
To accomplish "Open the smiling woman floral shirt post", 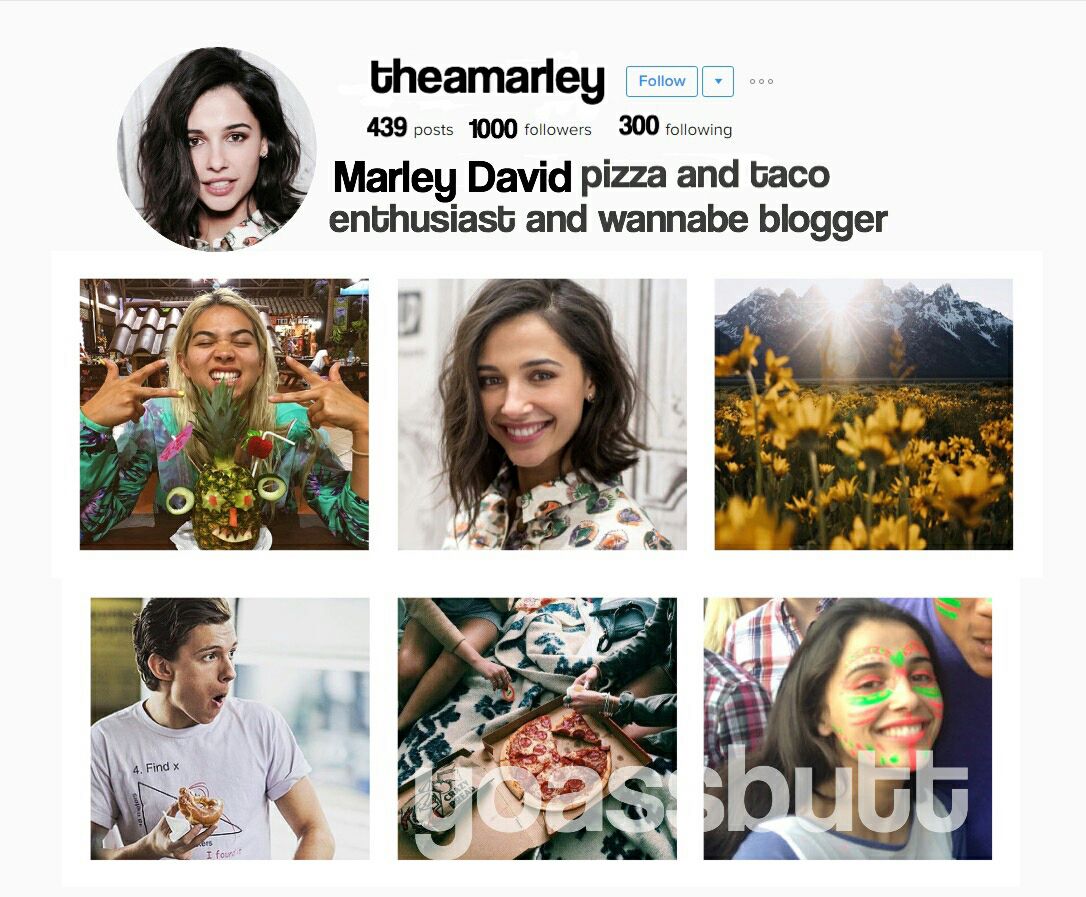I will (542, 414).
